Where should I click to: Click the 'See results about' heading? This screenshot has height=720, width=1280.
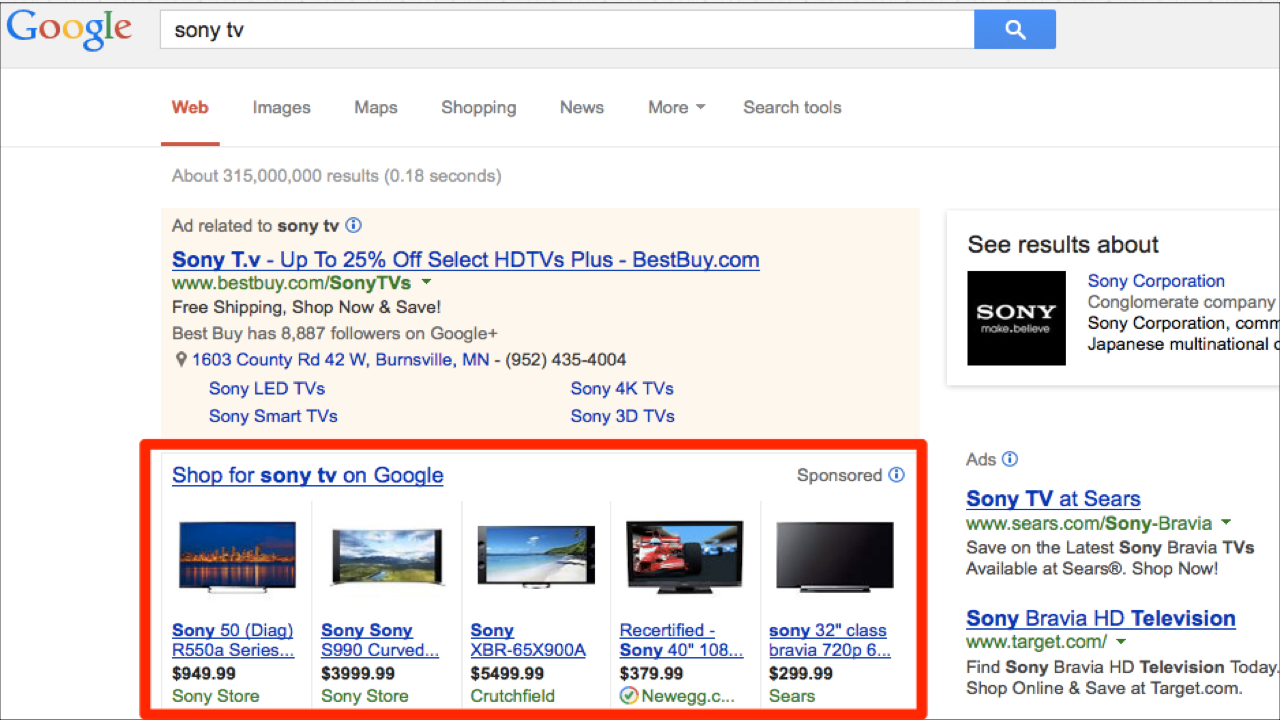coord(1063,245)
